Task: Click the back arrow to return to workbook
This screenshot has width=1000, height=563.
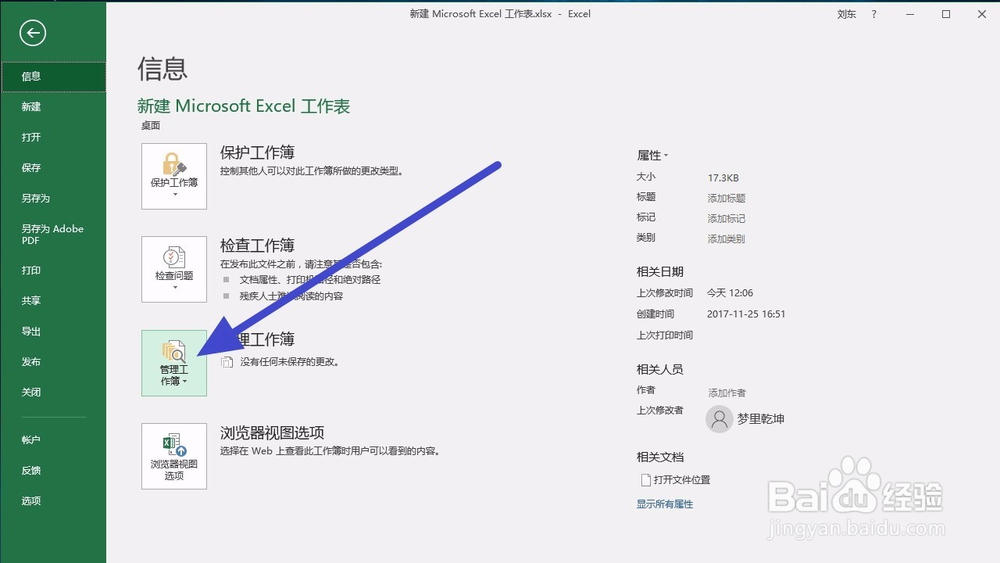Action: 33,33
